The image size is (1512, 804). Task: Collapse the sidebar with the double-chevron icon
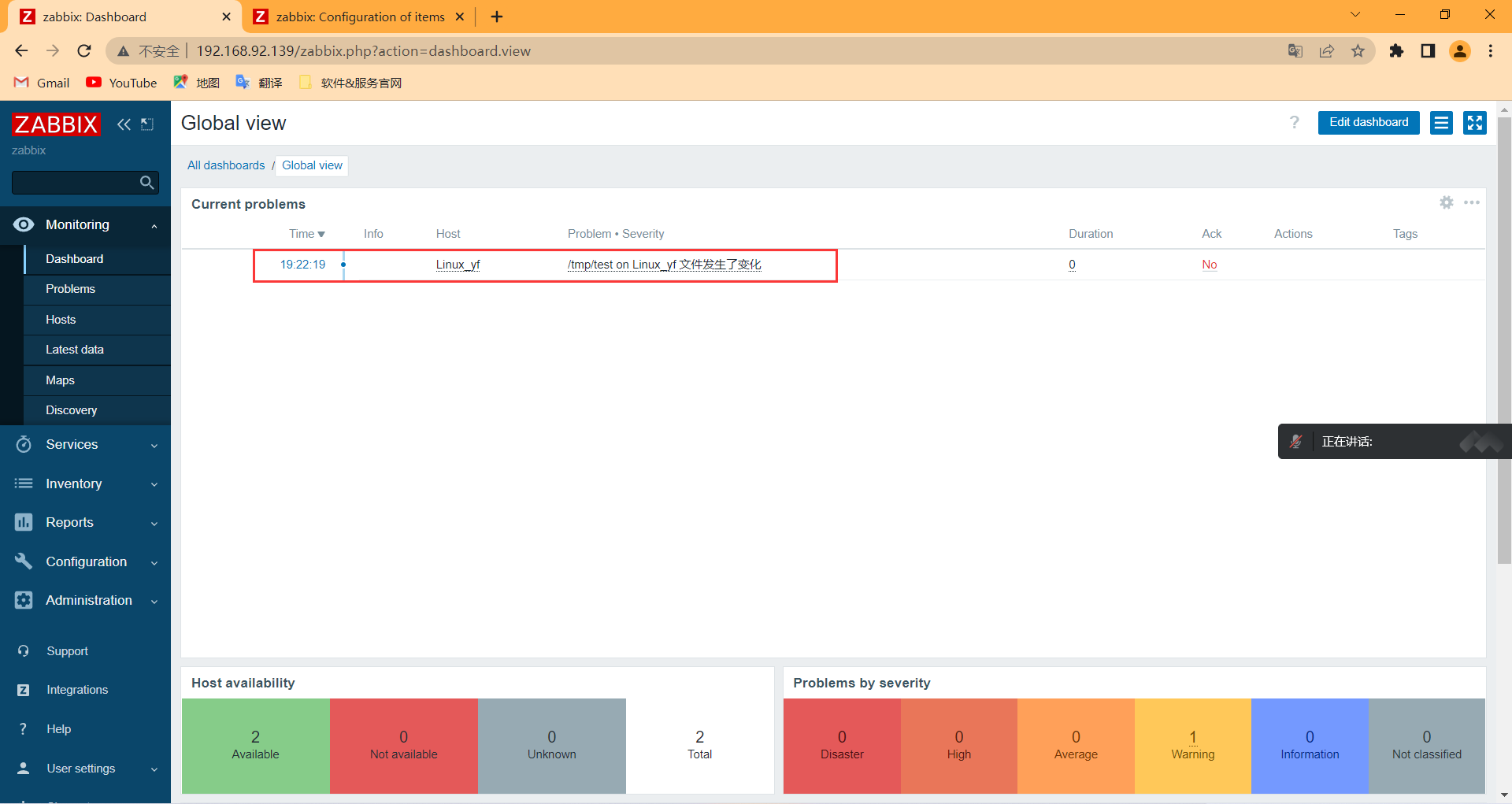(124, 124)
